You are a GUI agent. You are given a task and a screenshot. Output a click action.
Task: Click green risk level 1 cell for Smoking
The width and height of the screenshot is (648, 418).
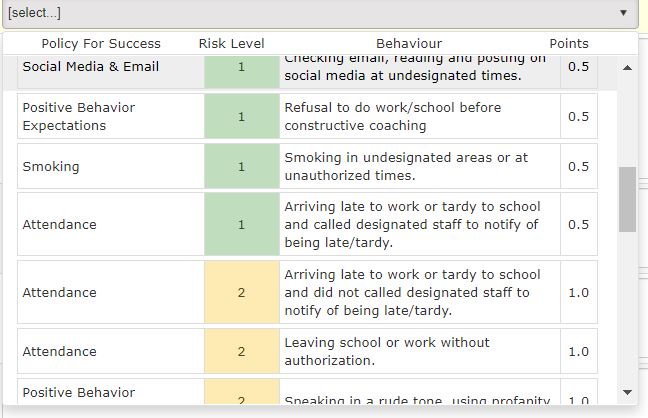tap(242, 166)
